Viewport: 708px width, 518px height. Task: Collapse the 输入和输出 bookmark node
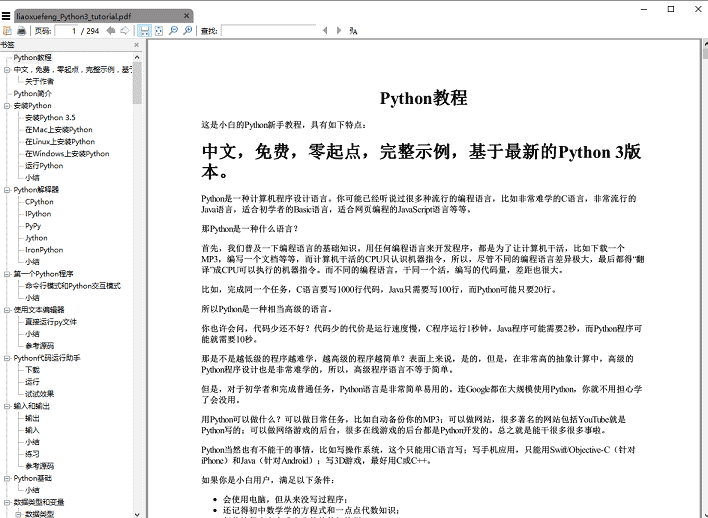click(x=7, y=406)
